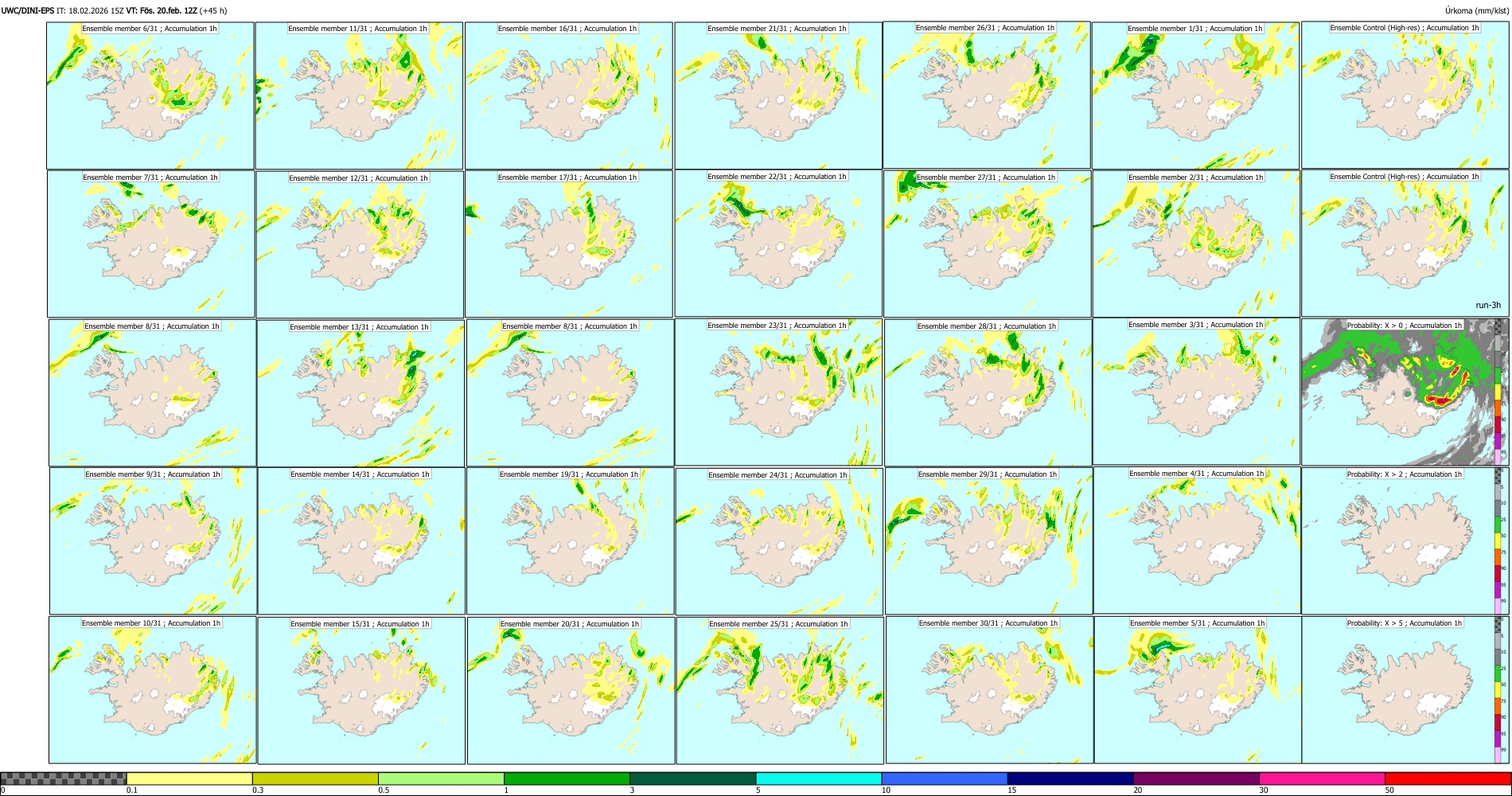Click the 'Ensemble member 9/31' title label
The image size is (1512, 796).
[153, 474]
